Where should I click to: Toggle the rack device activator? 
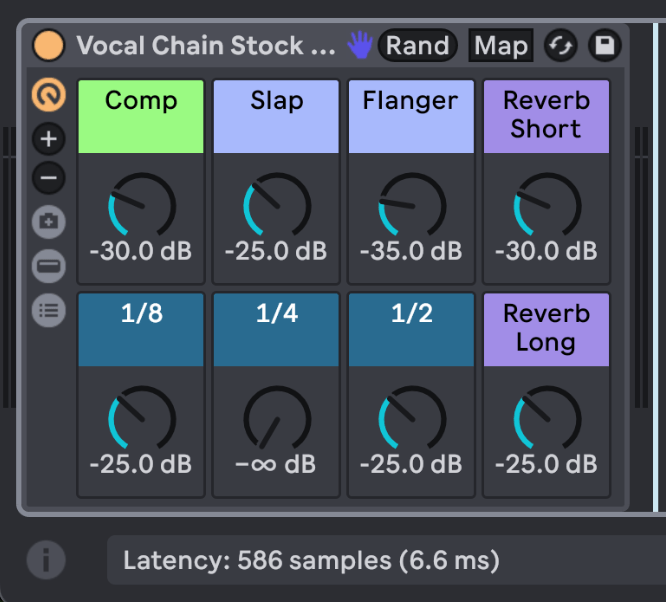pyautogui.click(x=48, y=45)
